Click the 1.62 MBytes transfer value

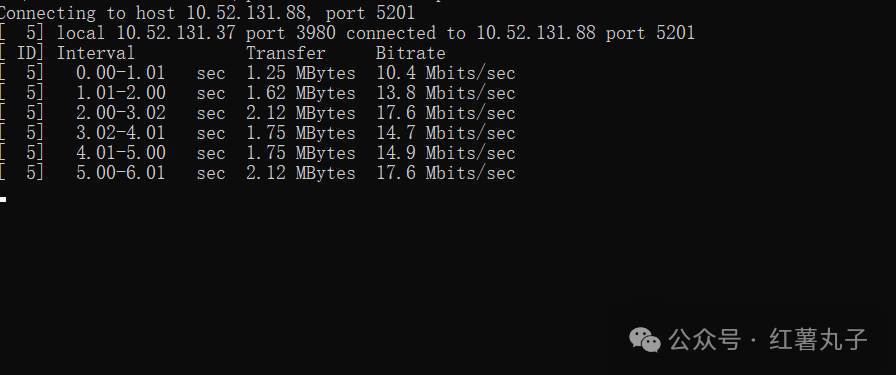pos(301,93)
